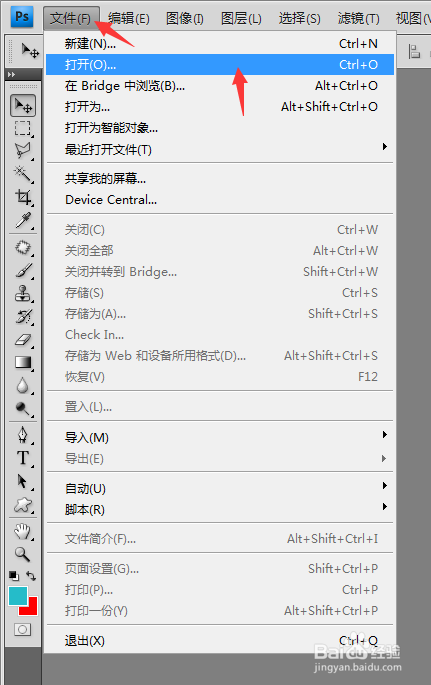Pick the Crop tool

pyautogui.click(x=23, y=197)
